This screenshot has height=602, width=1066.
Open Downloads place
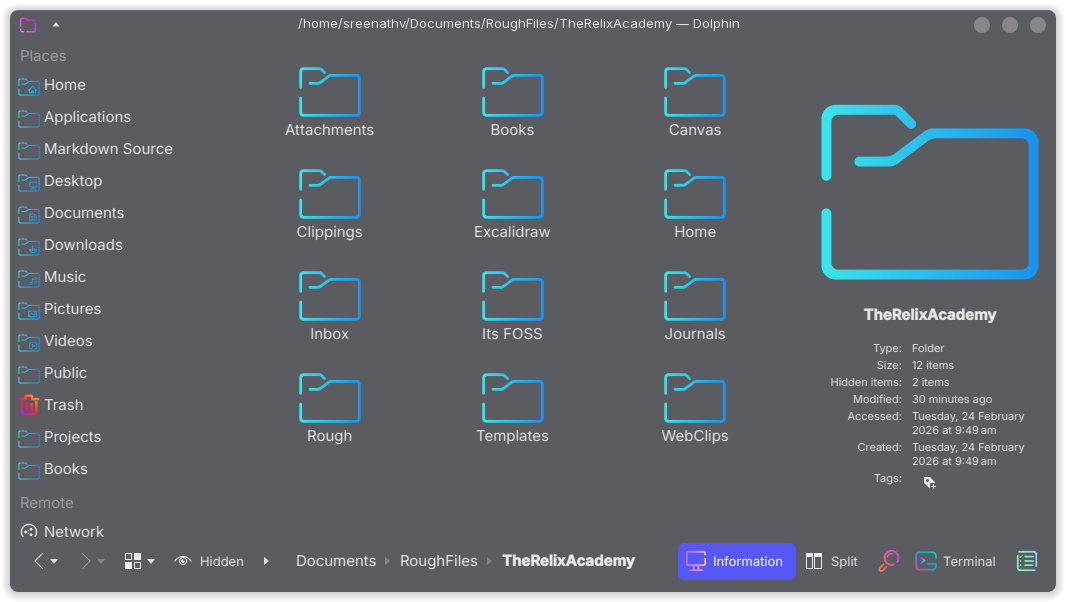click(70, 245)
